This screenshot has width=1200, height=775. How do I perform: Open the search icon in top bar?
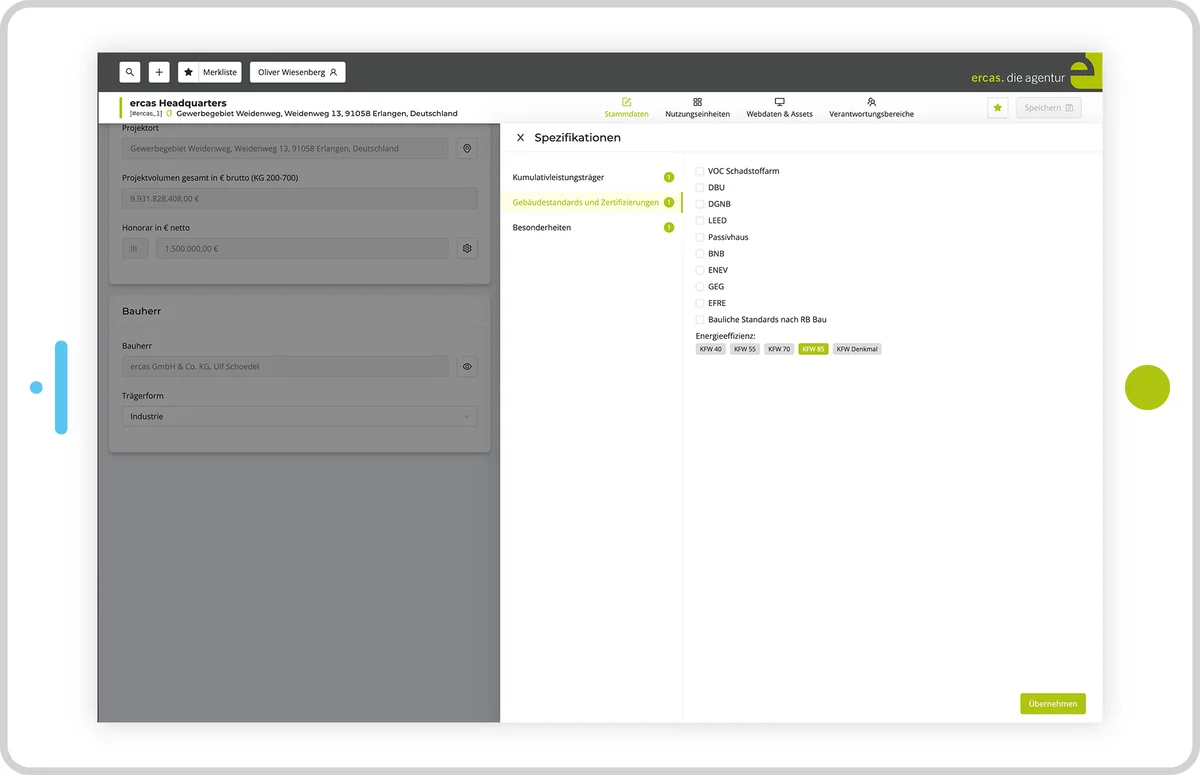(130, 71)
